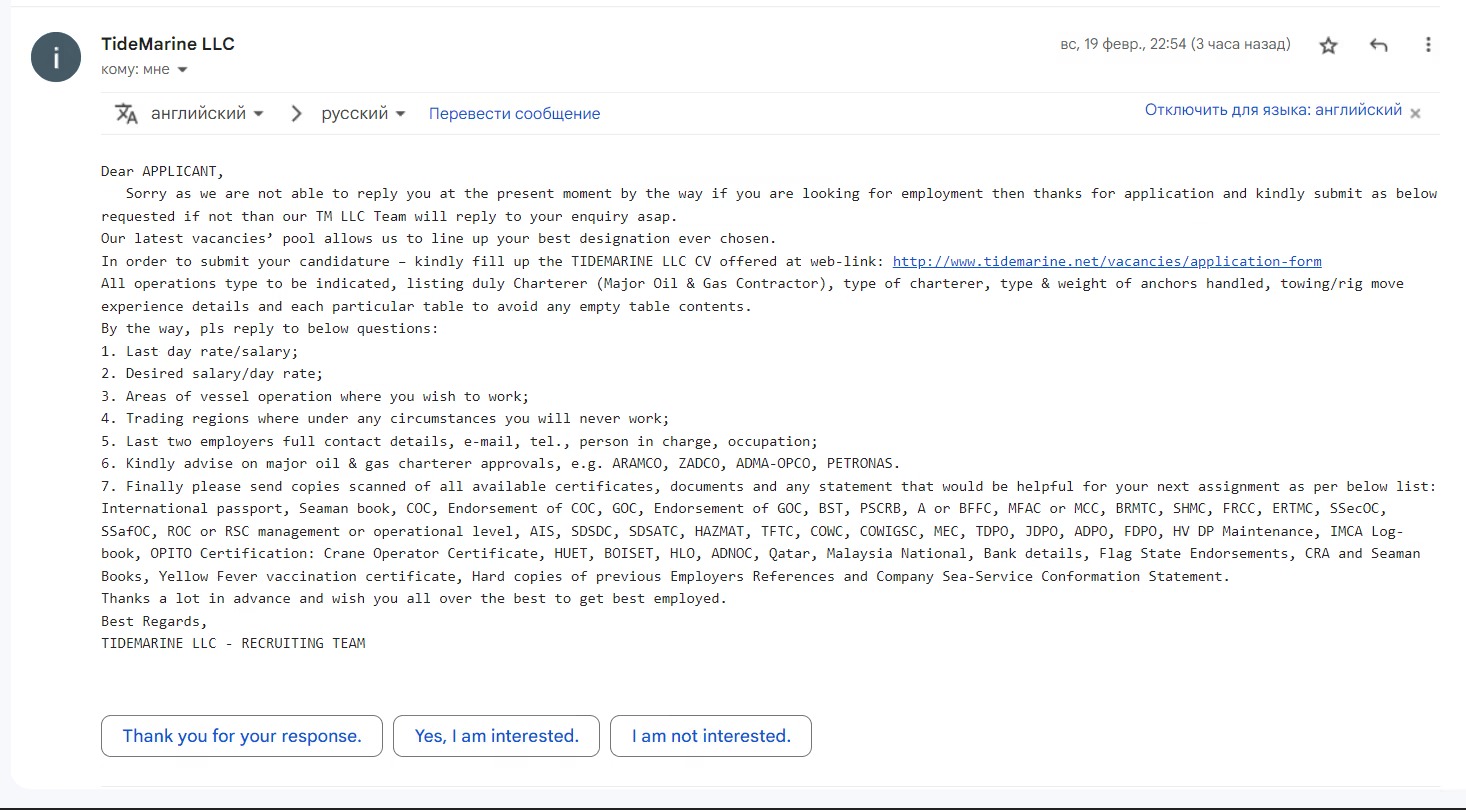Open the 'английский' source language dropdown
This screenshot has width=1466, height=810.
coord(207,113)
